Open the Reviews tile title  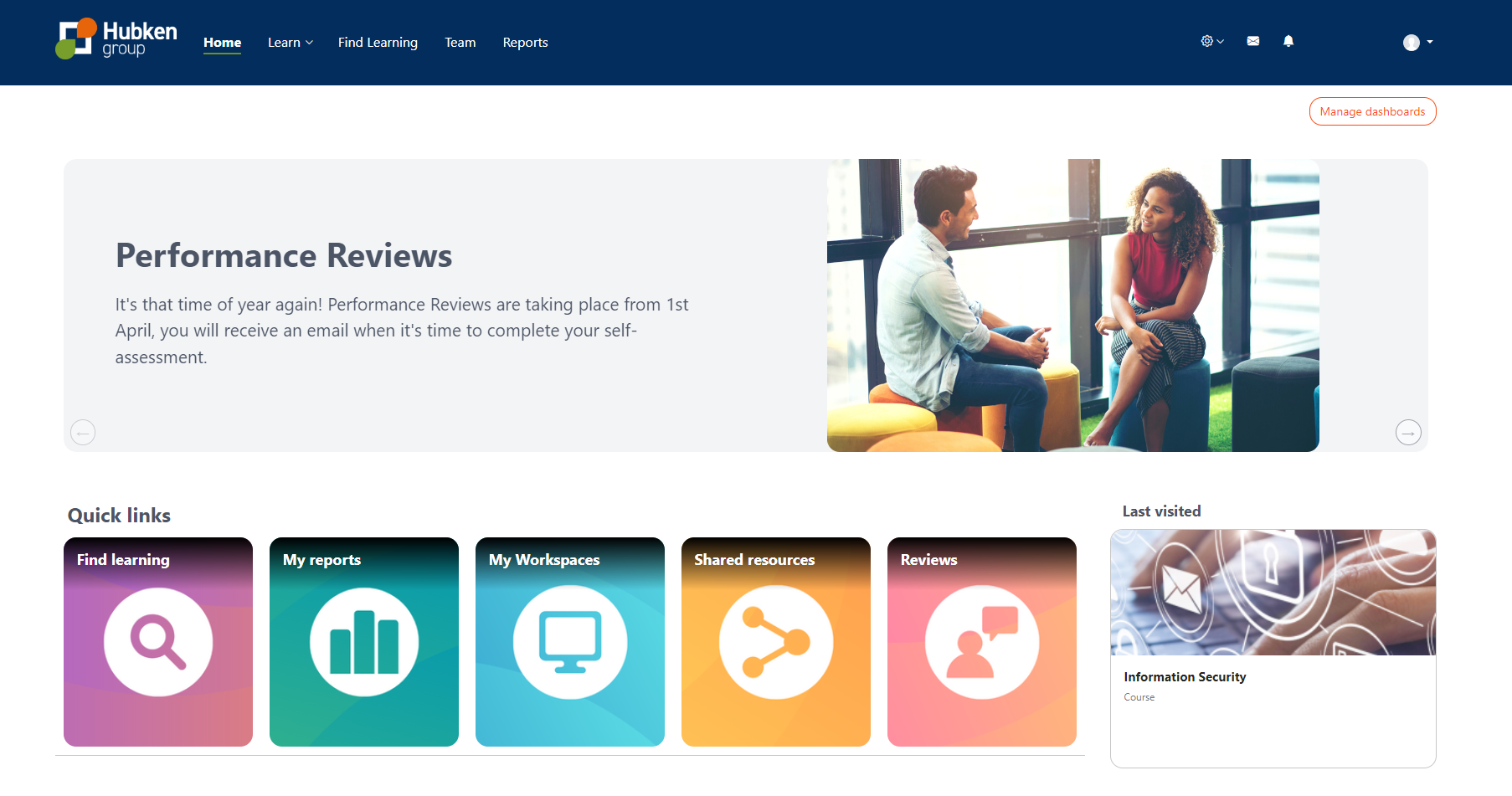click(x=928, y=560)
